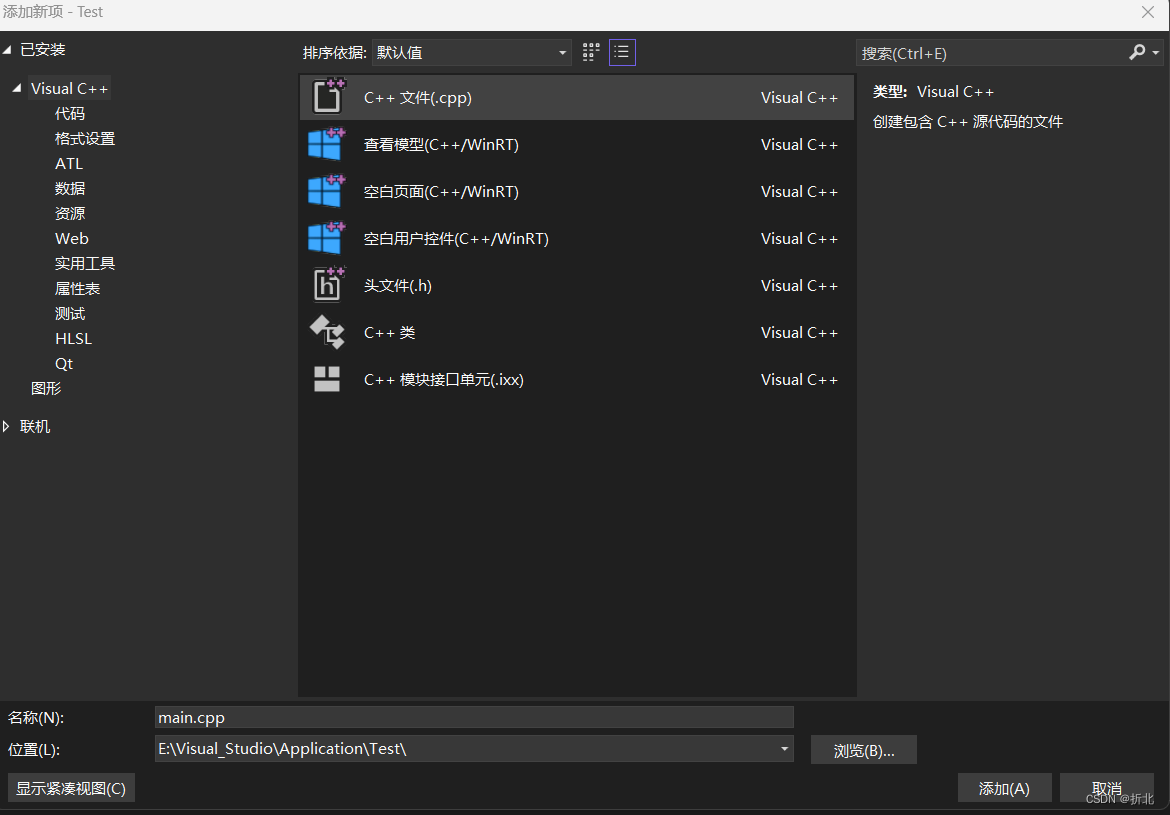Image resolution: width=1170 pixels, height=815 pixels.
Task: Select the 图形 category
Action: click(46, 389)
